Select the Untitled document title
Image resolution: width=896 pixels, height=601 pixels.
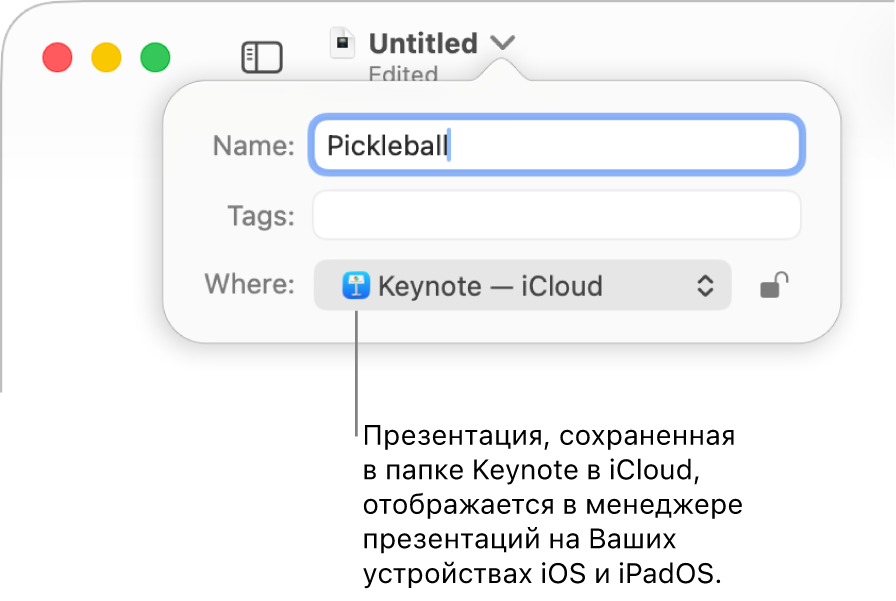tap(422, 43)
